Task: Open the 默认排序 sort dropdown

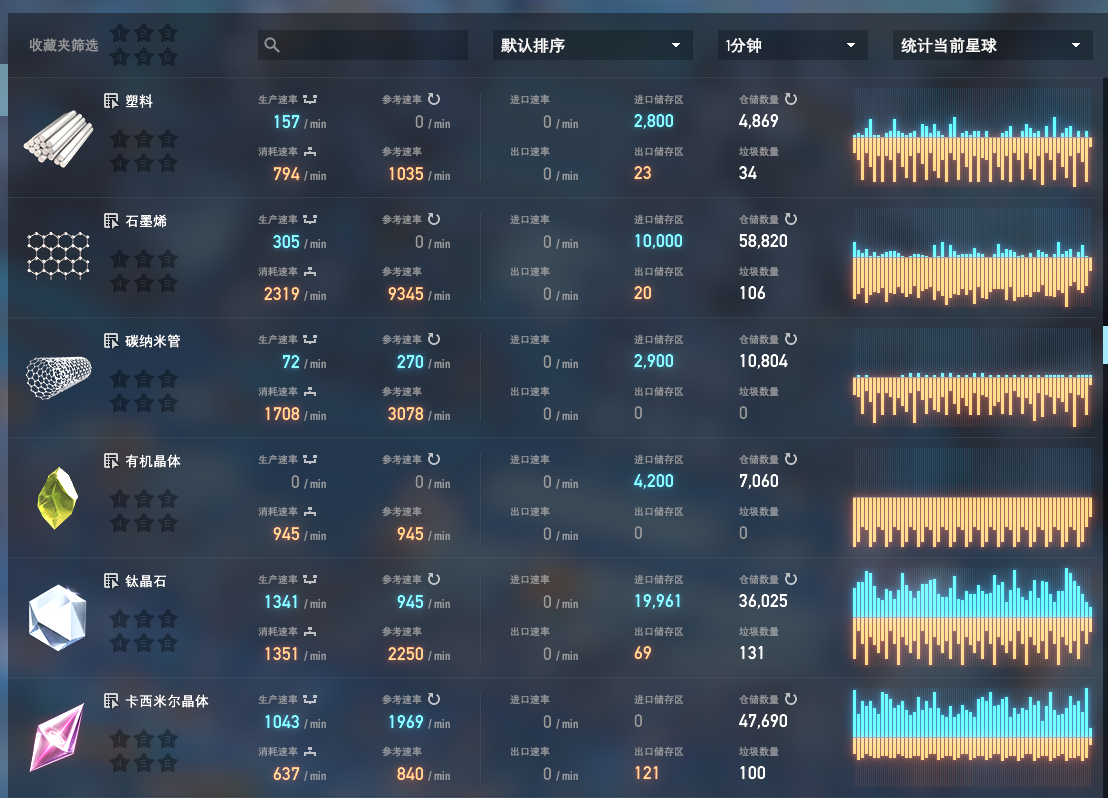Action: pos(592,45)
